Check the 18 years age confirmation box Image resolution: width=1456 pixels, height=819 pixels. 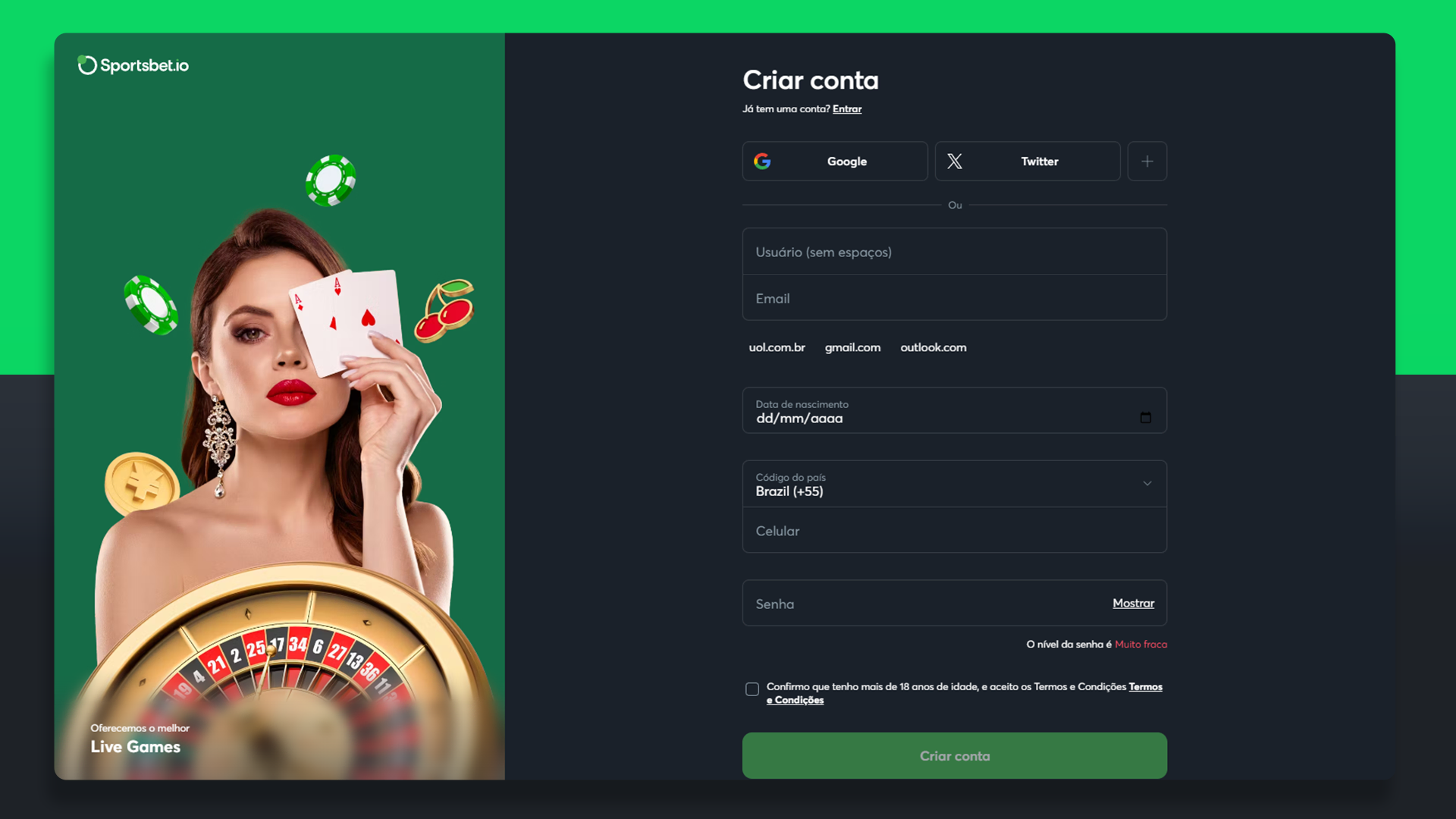click(x=752, y=689)
